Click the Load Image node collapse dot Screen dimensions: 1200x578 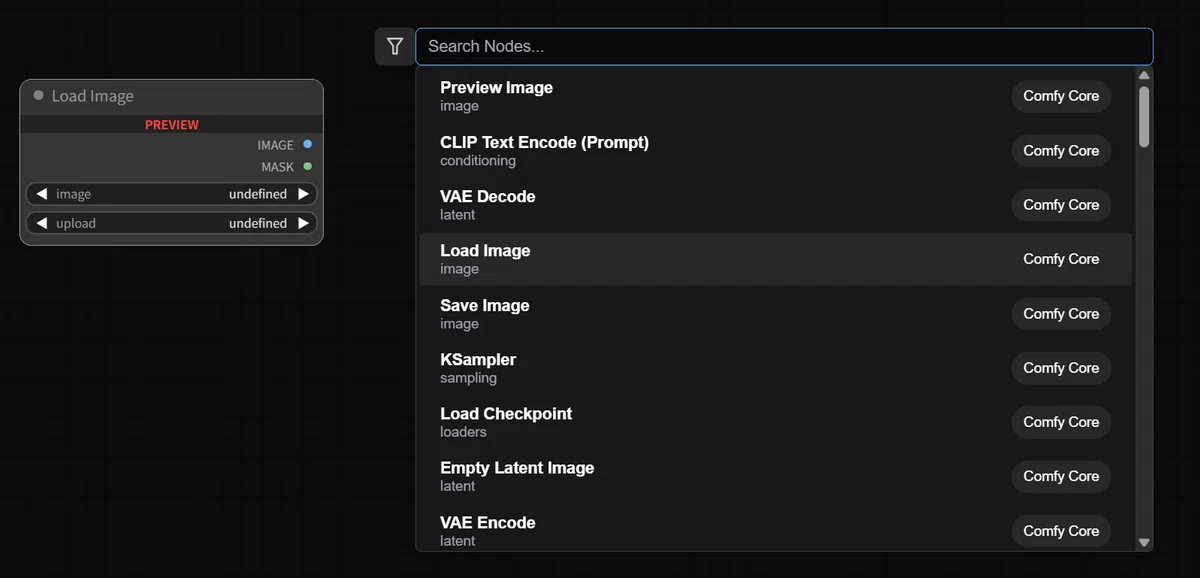click(x=39, y=96)
